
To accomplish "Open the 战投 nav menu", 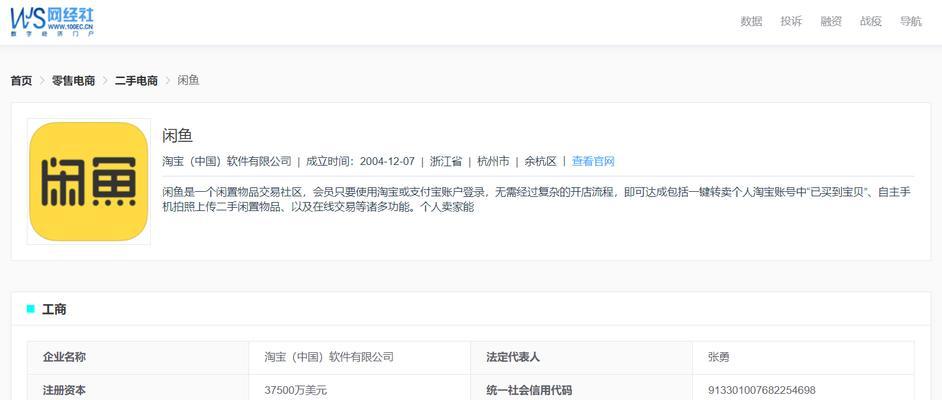I will pyautogui.click(x=871, y=22).
